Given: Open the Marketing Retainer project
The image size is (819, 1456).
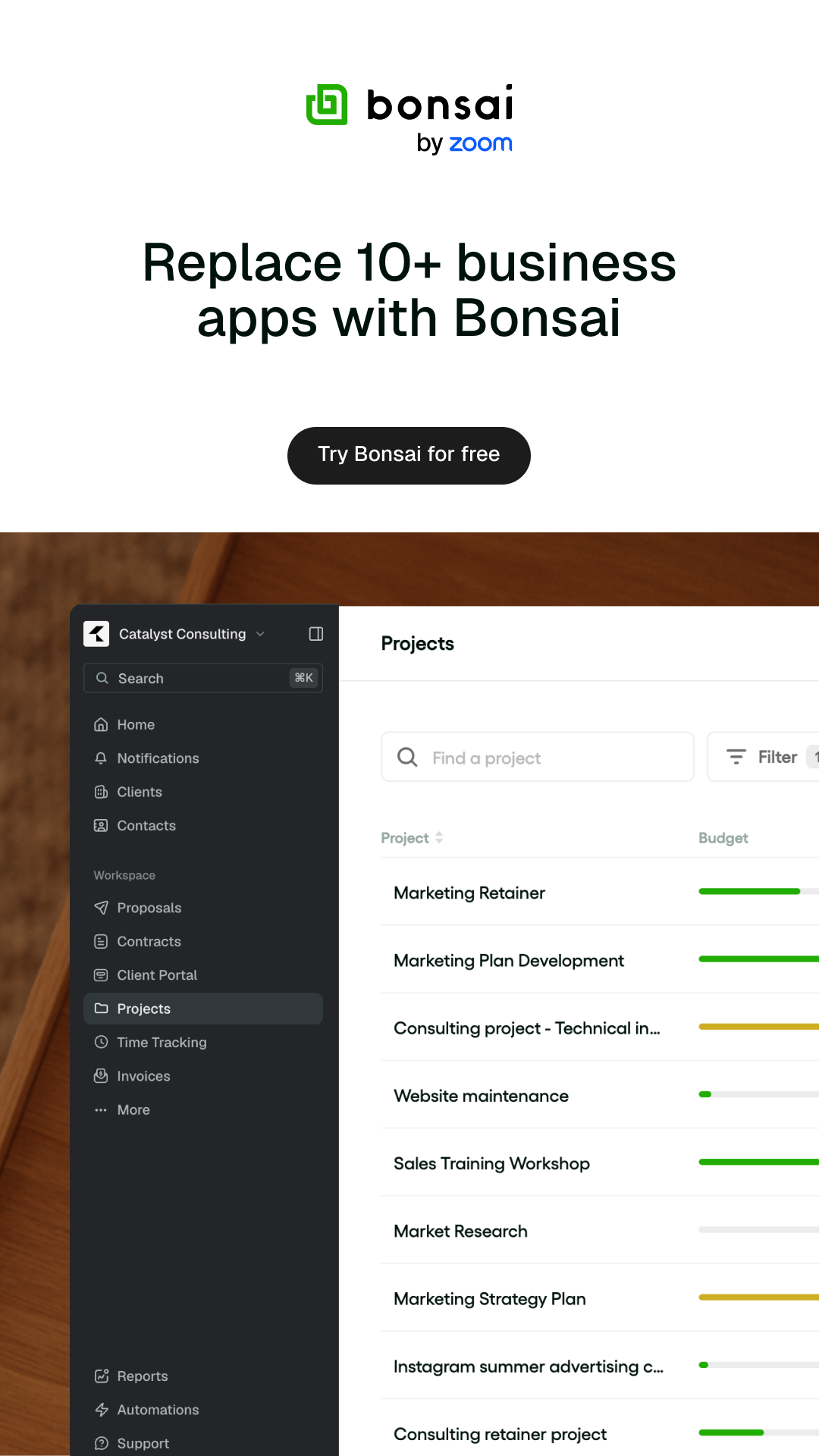Looking at the screenshot, I should [469, 893].
